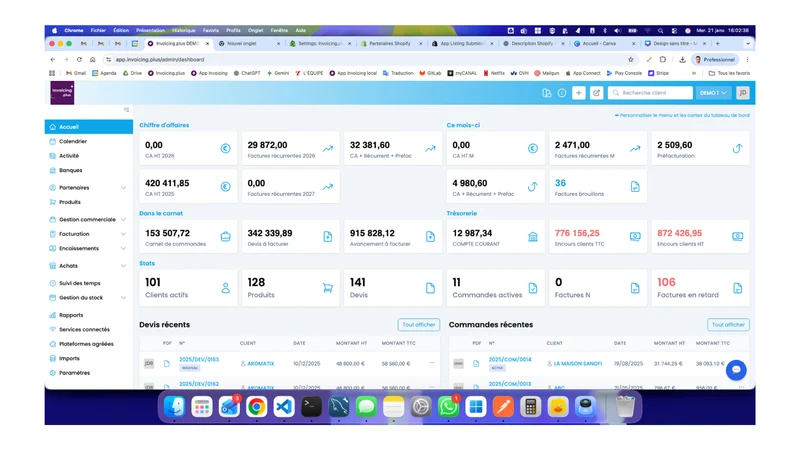Click trend icon on Factures récurrentes 2026
Screen dimensions: 800x450
pos(328,148)
